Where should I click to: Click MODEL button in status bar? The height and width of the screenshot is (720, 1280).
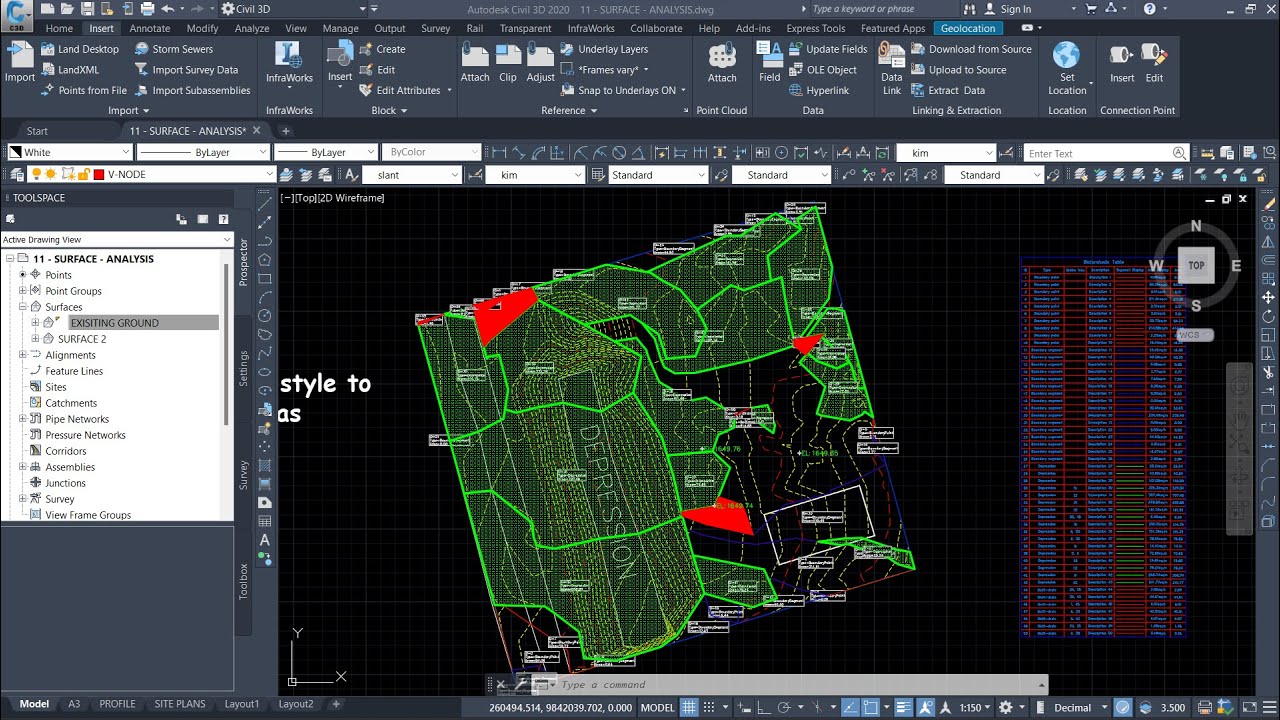657,707
